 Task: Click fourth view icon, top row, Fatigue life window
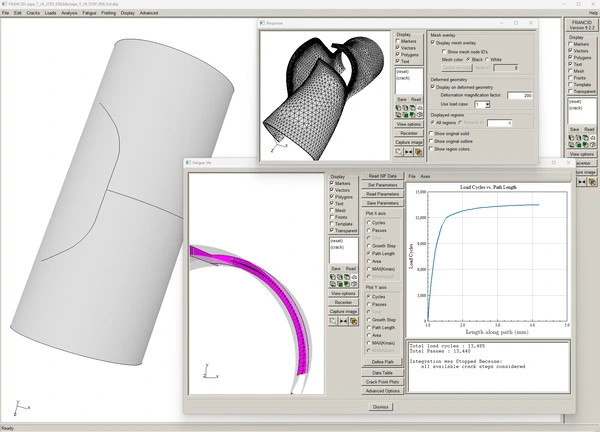click(354, 277)
